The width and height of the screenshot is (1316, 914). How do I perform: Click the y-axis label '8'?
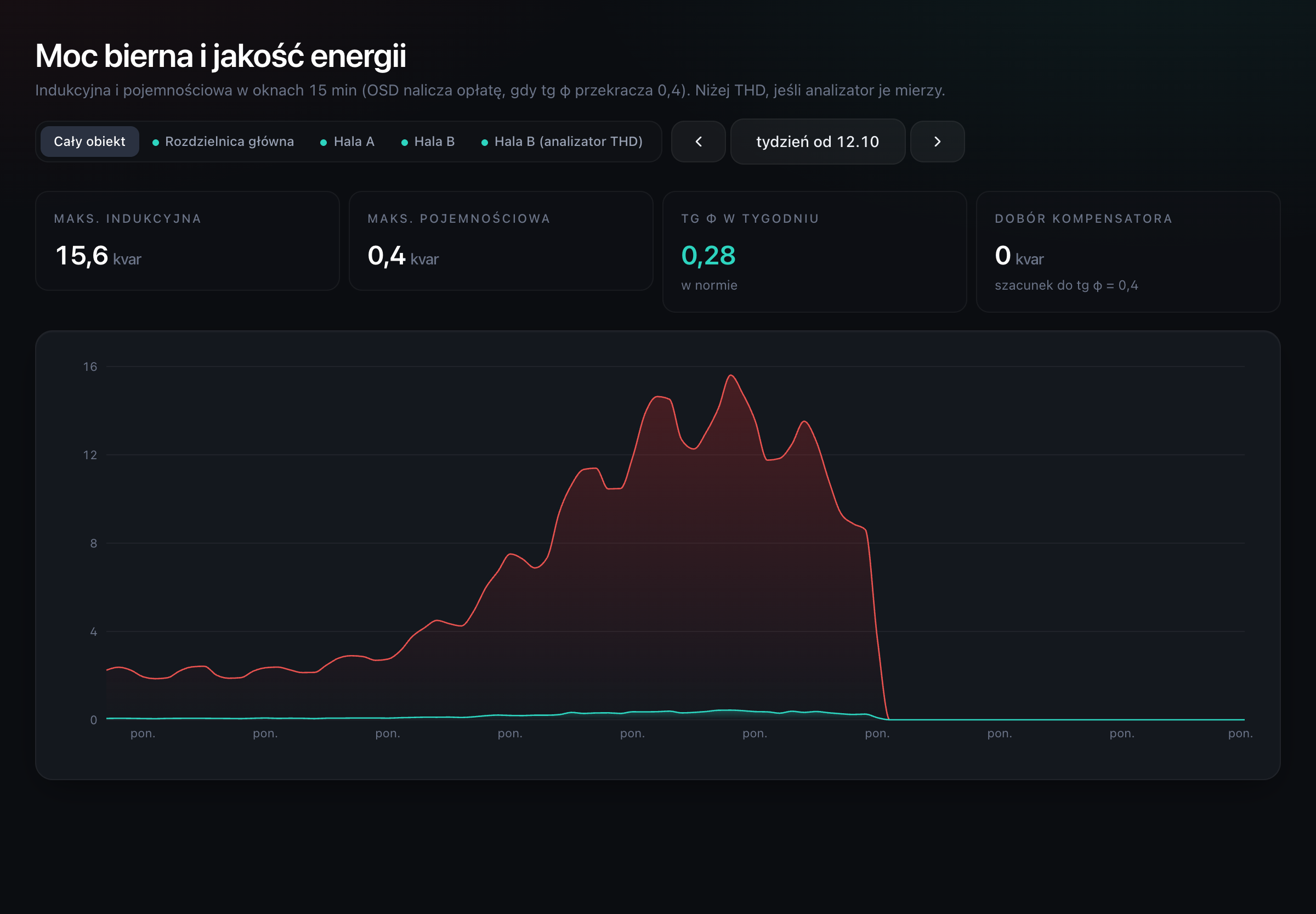pyautogui.click(x=94, y=544)
